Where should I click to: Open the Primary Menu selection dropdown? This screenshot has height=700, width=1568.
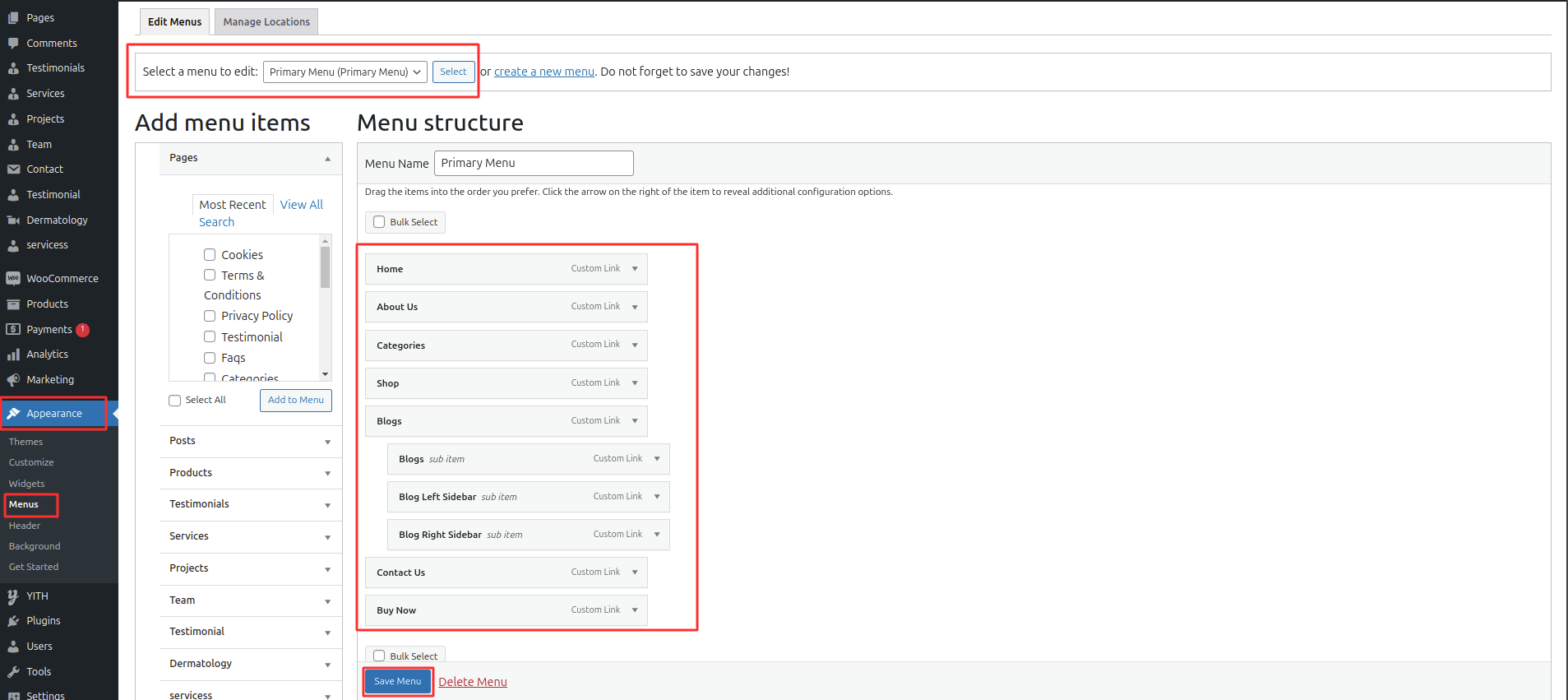[345, 72]
